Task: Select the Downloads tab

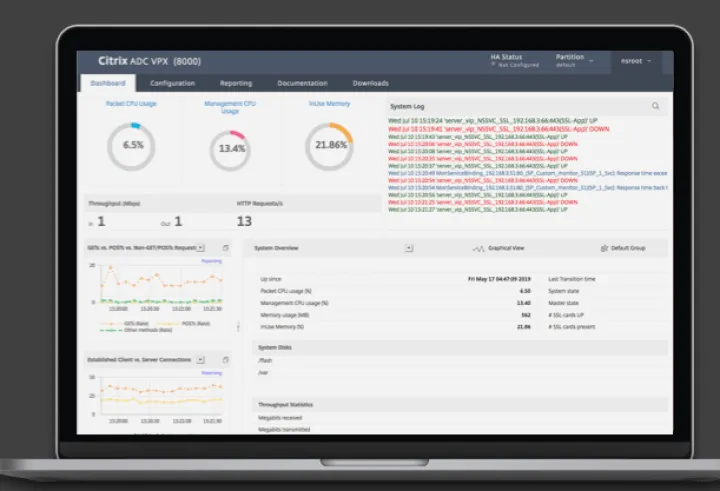Action: click(370, 83)
